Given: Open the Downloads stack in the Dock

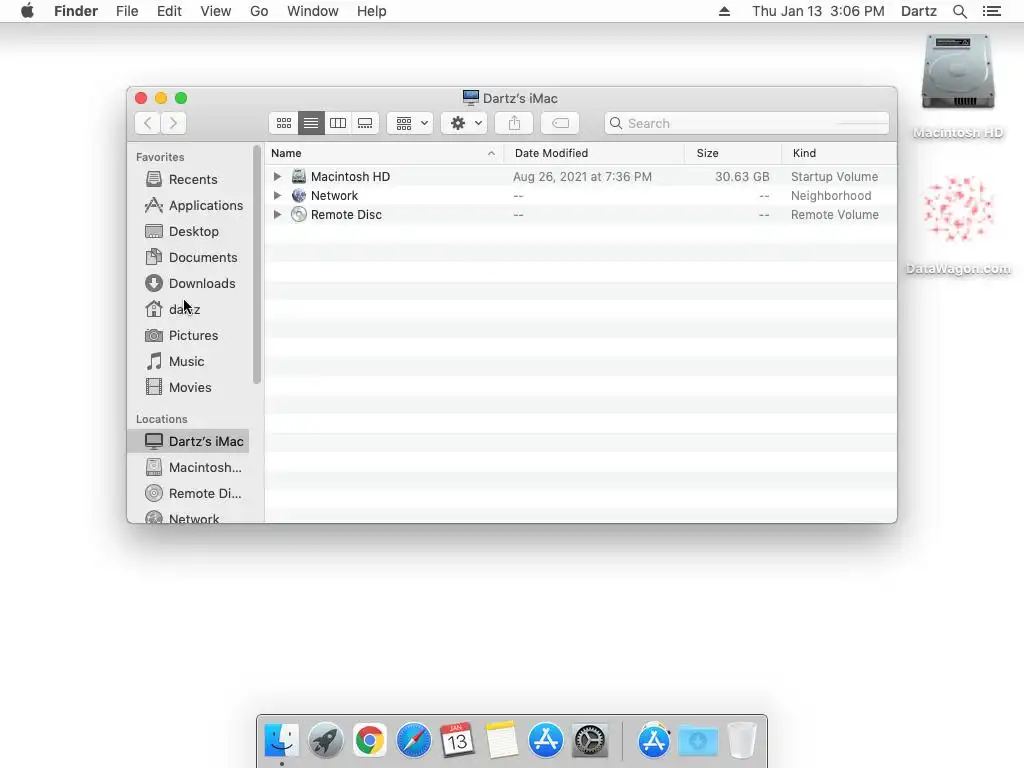Looking at the screenshot, I should tap(697, 740).
